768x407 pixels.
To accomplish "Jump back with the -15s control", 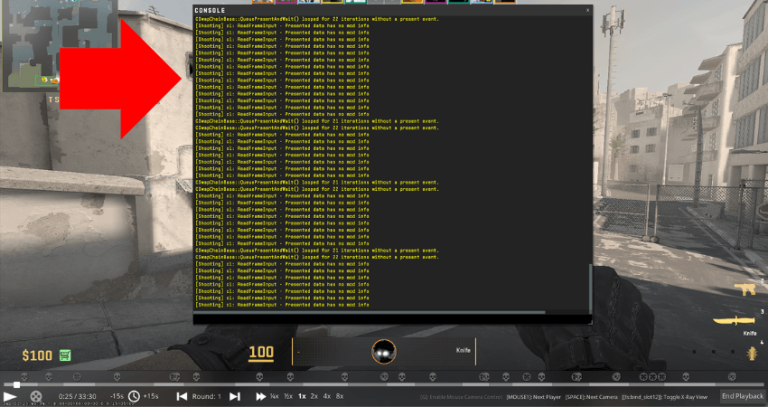I will (117, 396).
